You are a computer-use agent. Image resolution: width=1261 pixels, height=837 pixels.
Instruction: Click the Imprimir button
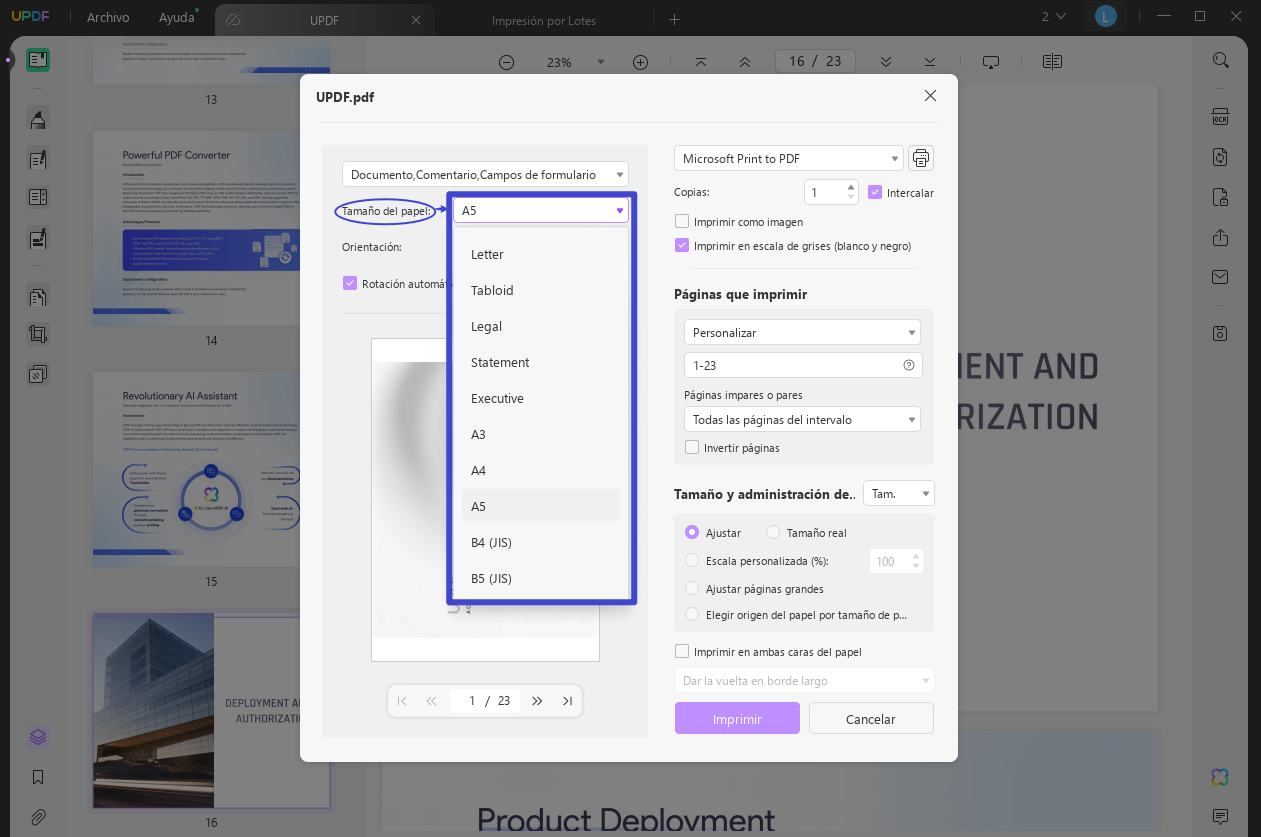coord(737,718)
